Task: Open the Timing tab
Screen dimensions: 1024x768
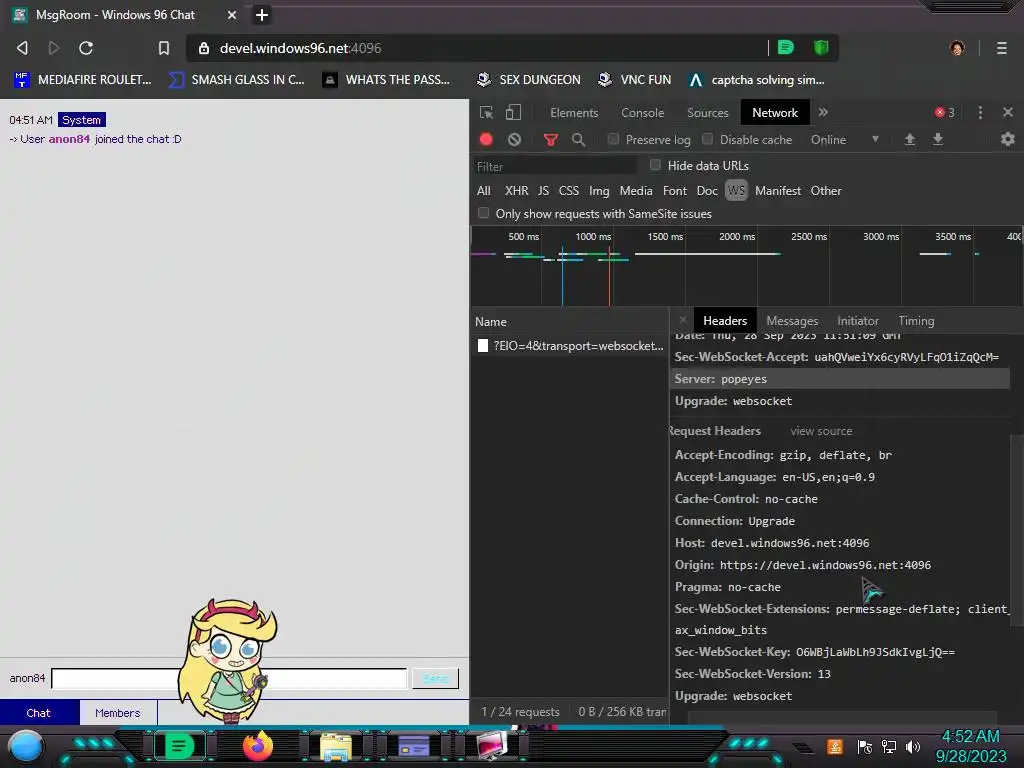Action: 916,321
